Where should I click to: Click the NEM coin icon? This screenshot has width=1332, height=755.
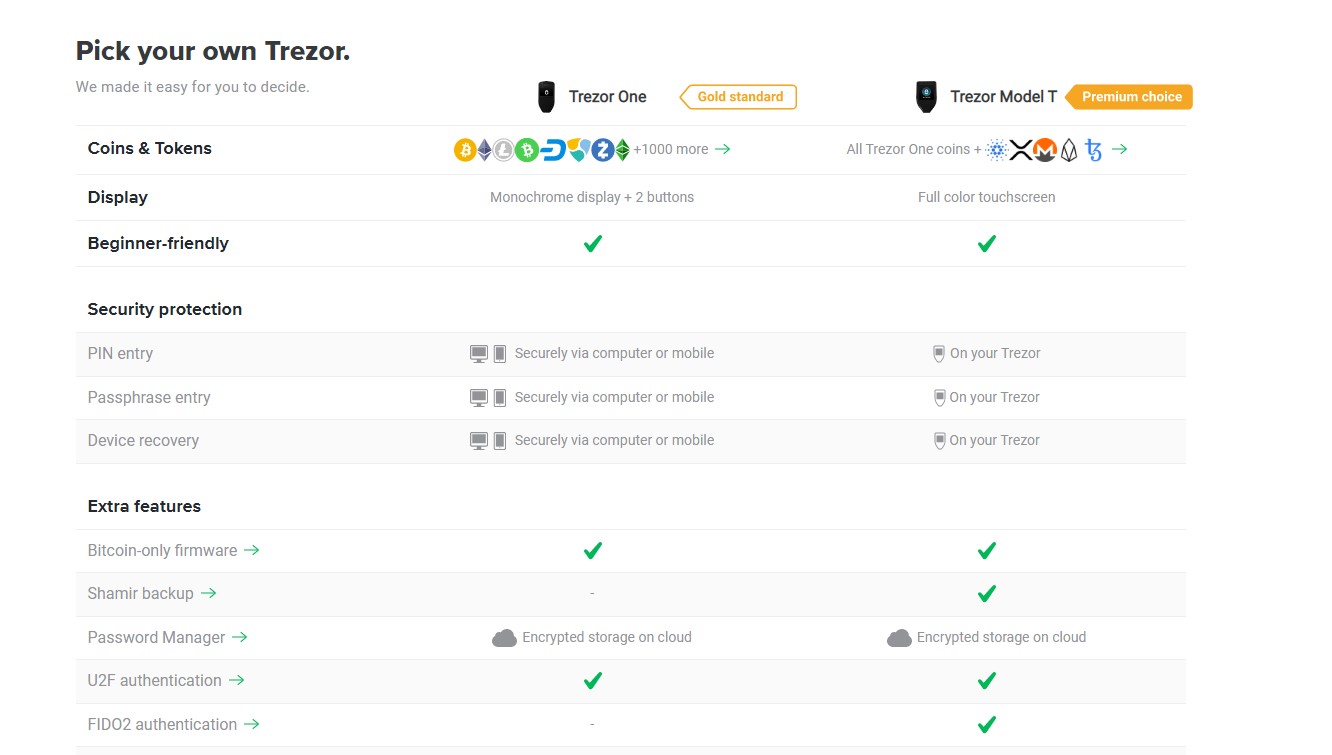[x=578, y=150]
